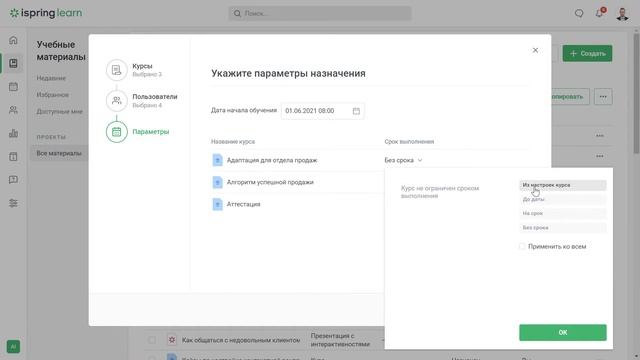Open Доступные мне in materials sidebar
Viewport: 640px width, 360px height.
(59, 111)
